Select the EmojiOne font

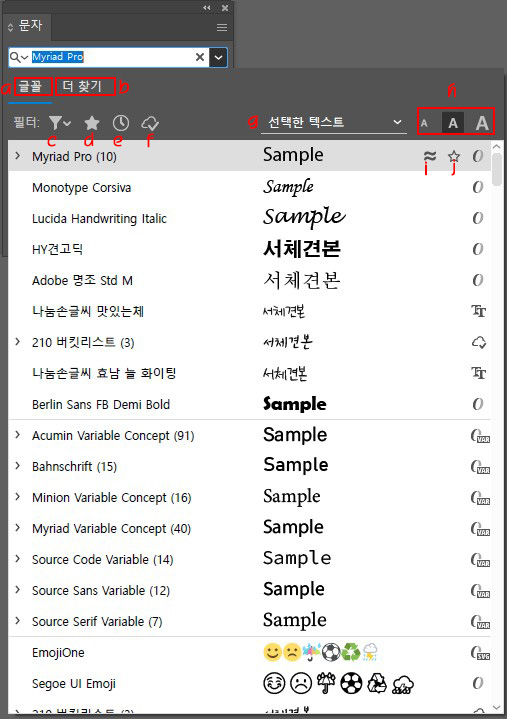[x=249, y=652]
